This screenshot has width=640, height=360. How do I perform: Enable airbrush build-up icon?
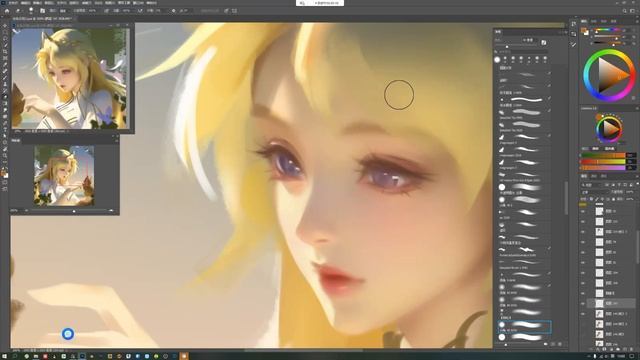[140, 11]
